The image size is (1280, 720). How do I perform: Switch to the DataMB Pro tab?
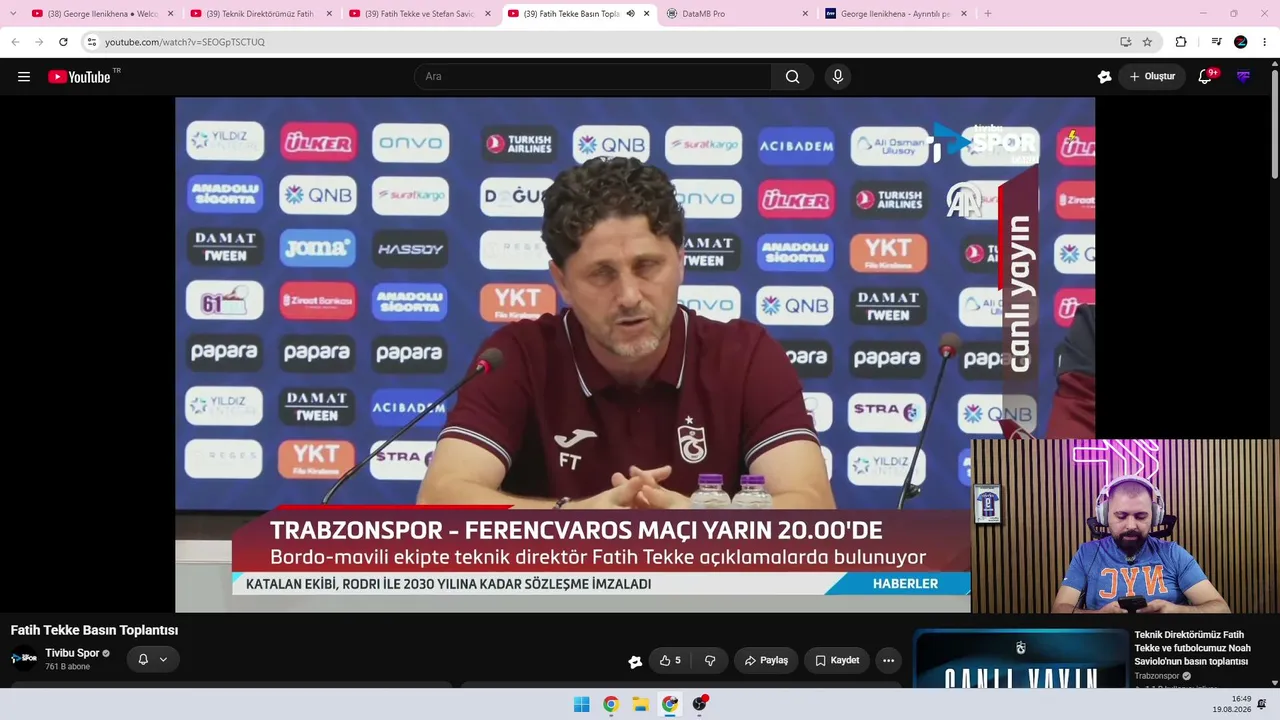click(736, 14)
